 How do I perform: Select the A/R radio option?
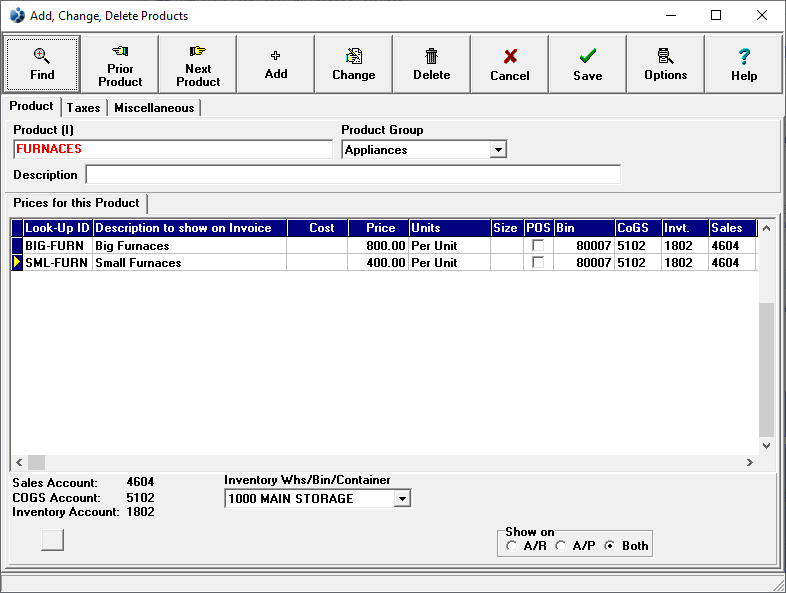pyautogui.click(x=513, y=546)
